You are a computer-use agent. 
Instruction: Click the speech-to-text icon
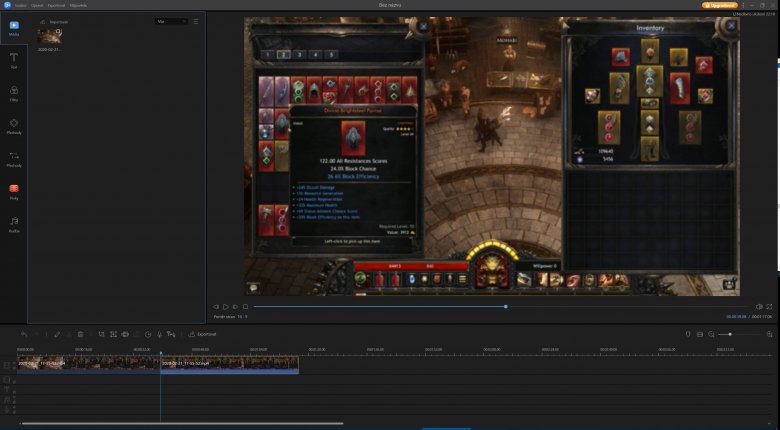click(171, 334)
